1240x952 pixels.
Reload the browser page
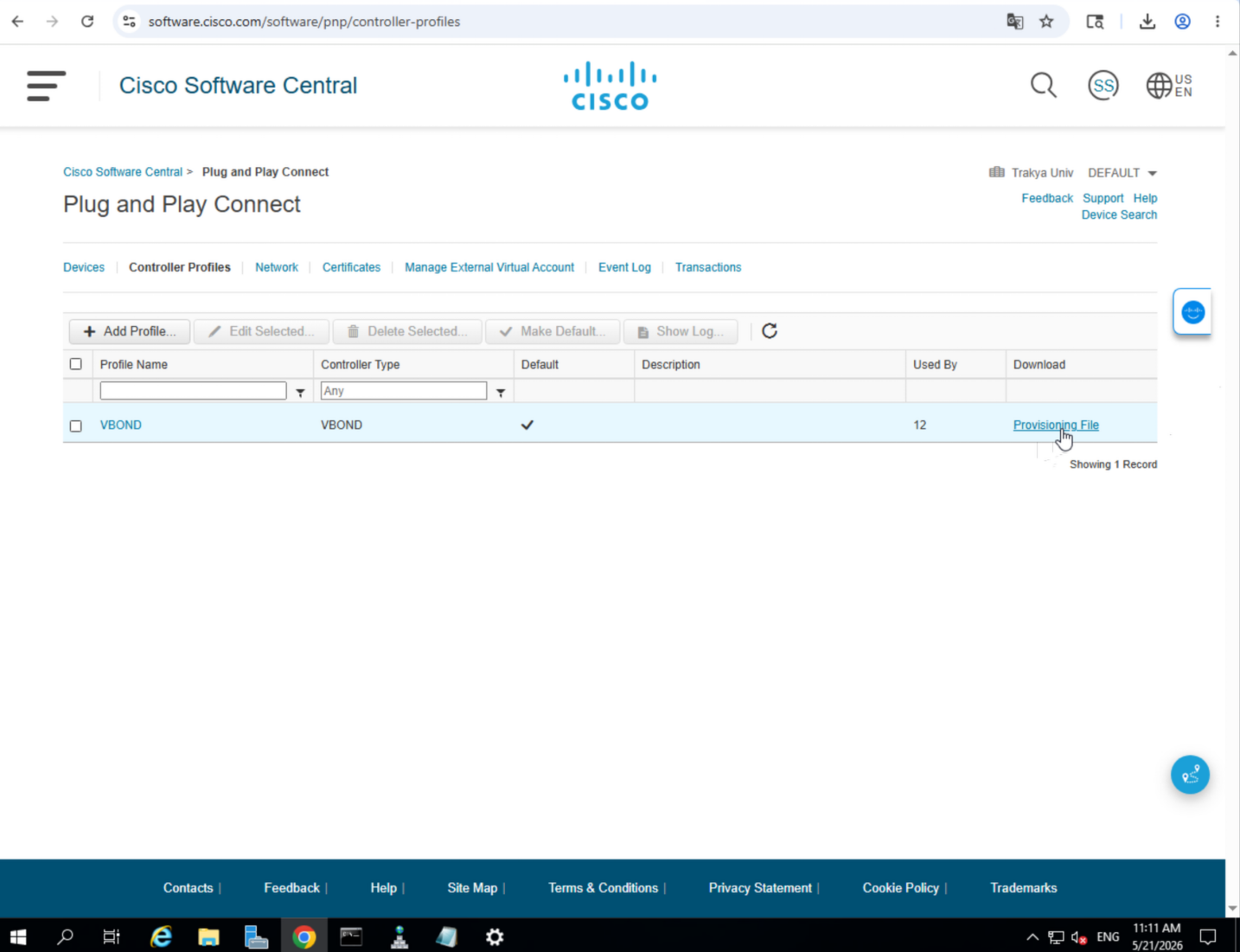[87, 22]
